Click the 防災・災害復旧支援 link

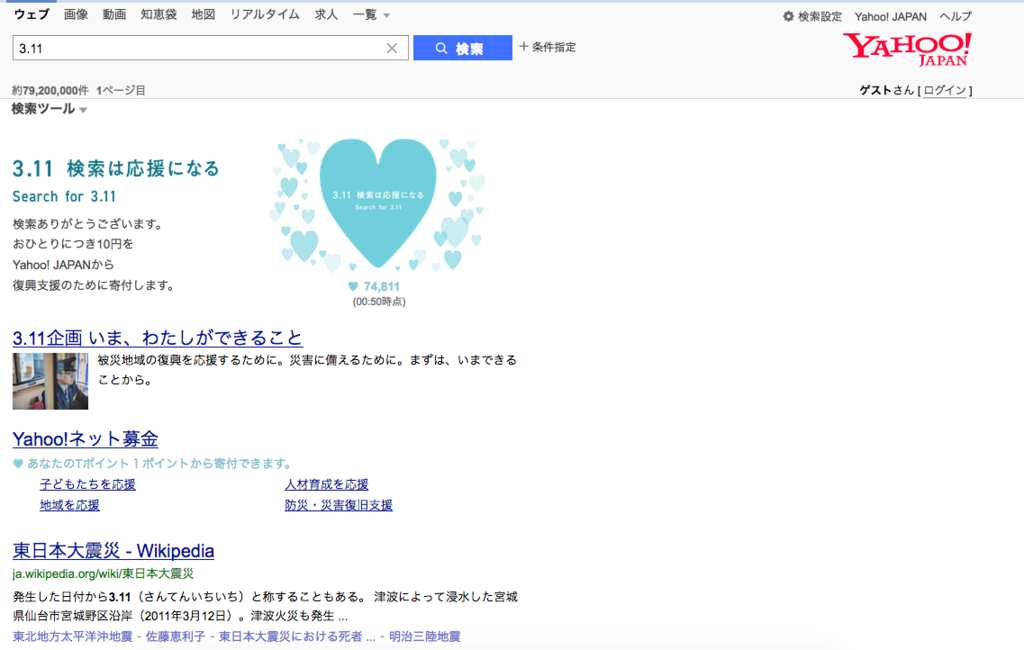click(338, 505)
